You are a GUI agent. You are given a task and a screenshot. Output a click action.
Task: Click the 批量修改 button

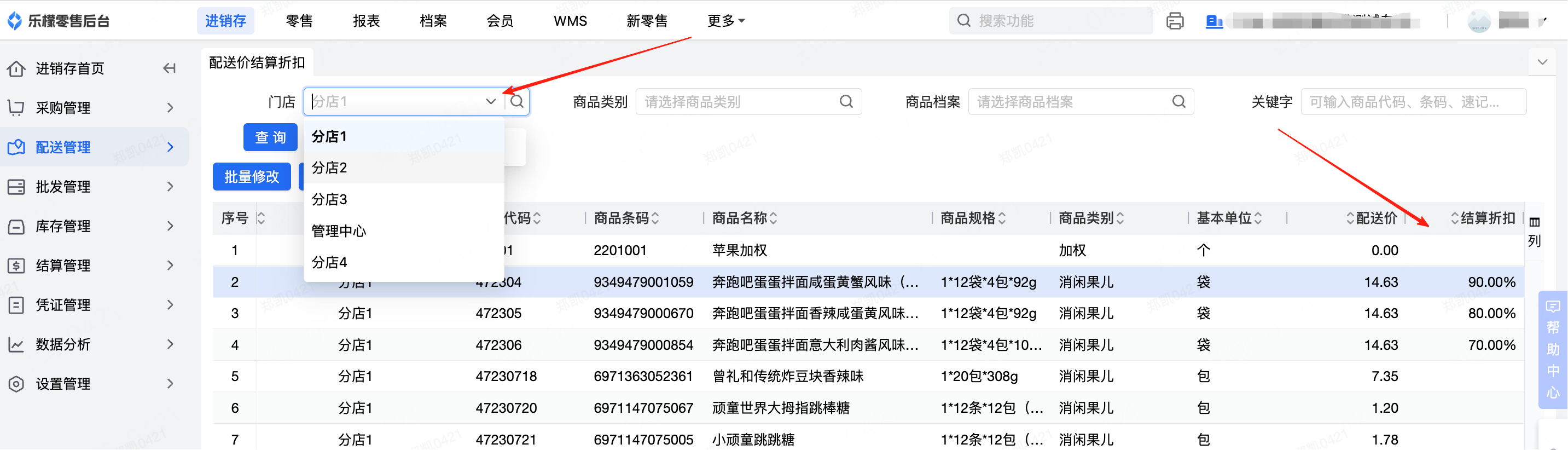[x=251, y=177]
